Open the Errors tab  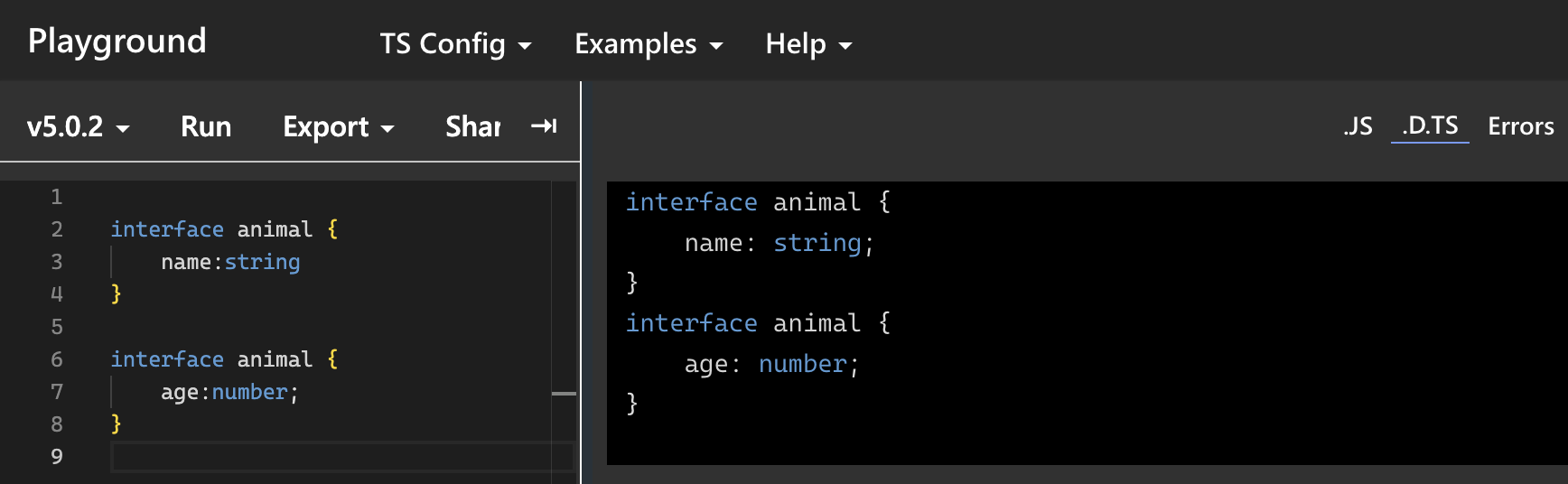1521,126
